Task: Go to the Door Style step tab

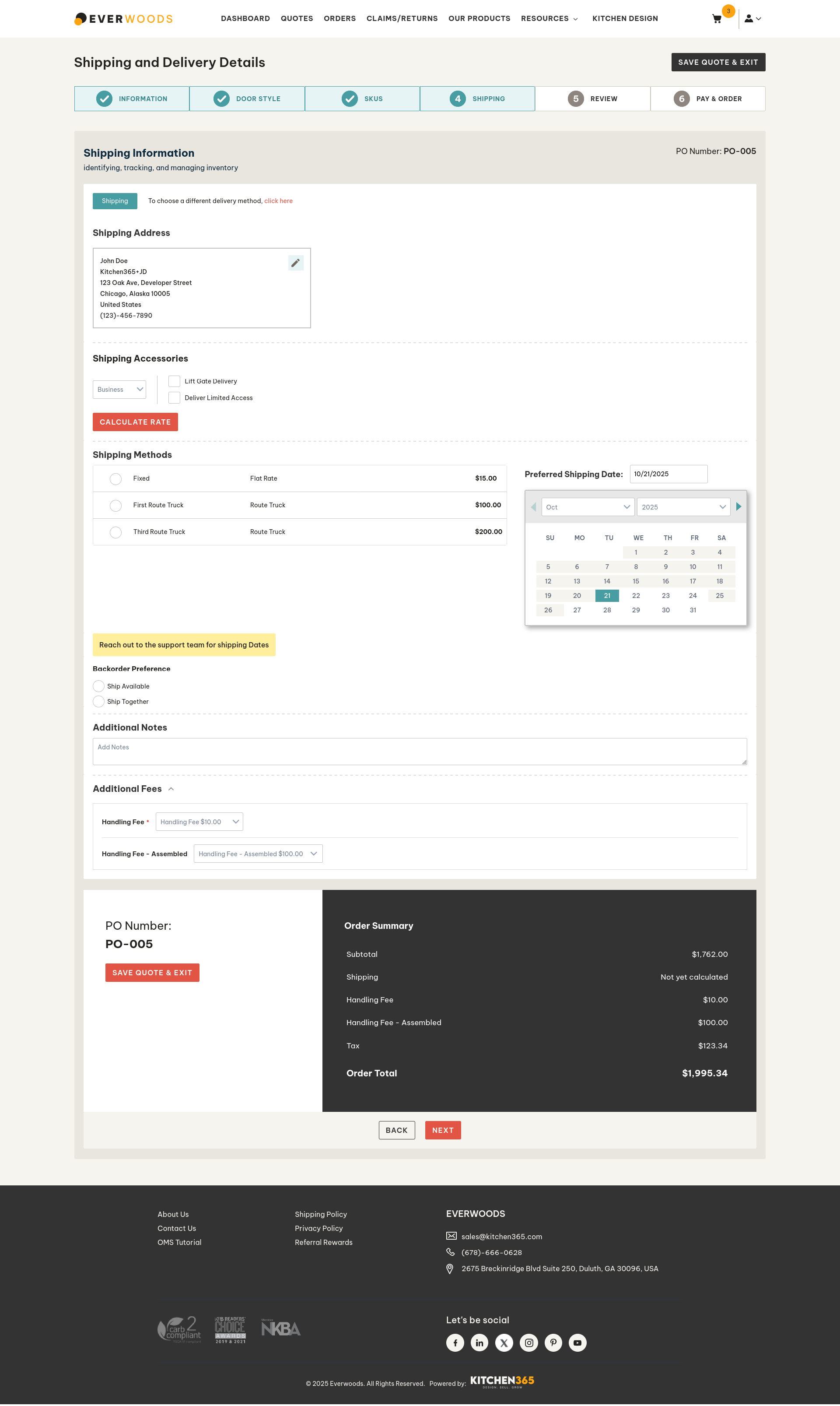Action: (x=247, y=98)
